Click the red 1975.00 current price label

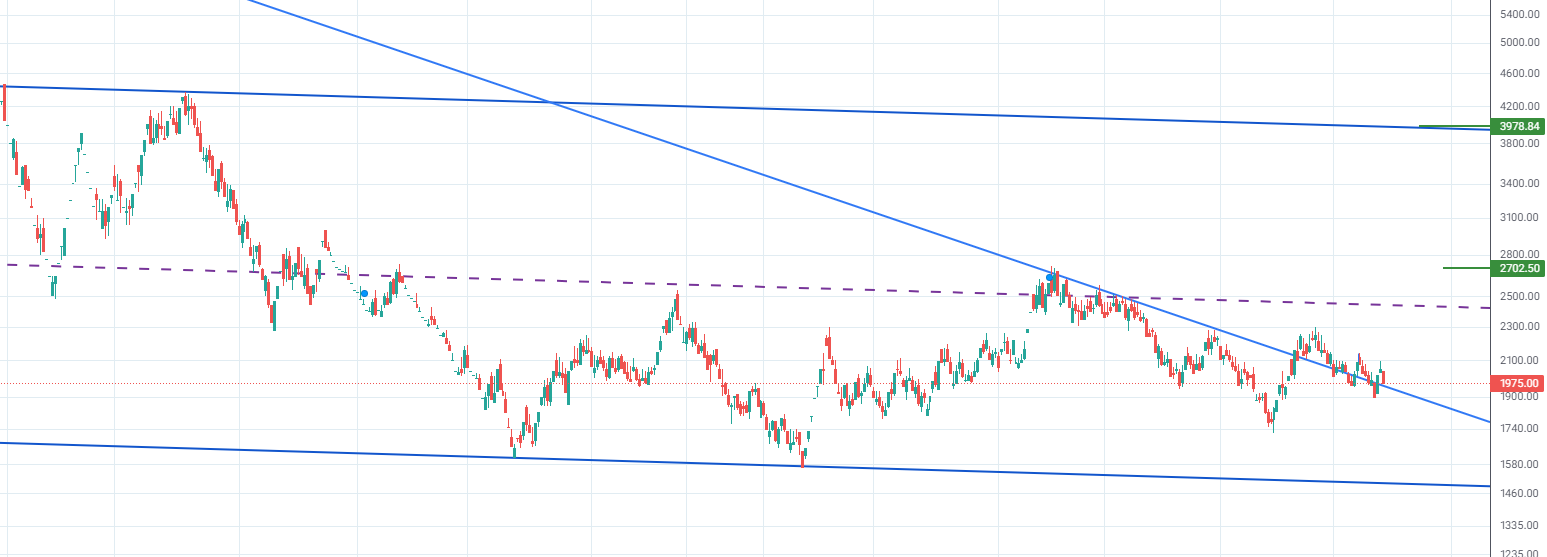(x=1517, y=383)
